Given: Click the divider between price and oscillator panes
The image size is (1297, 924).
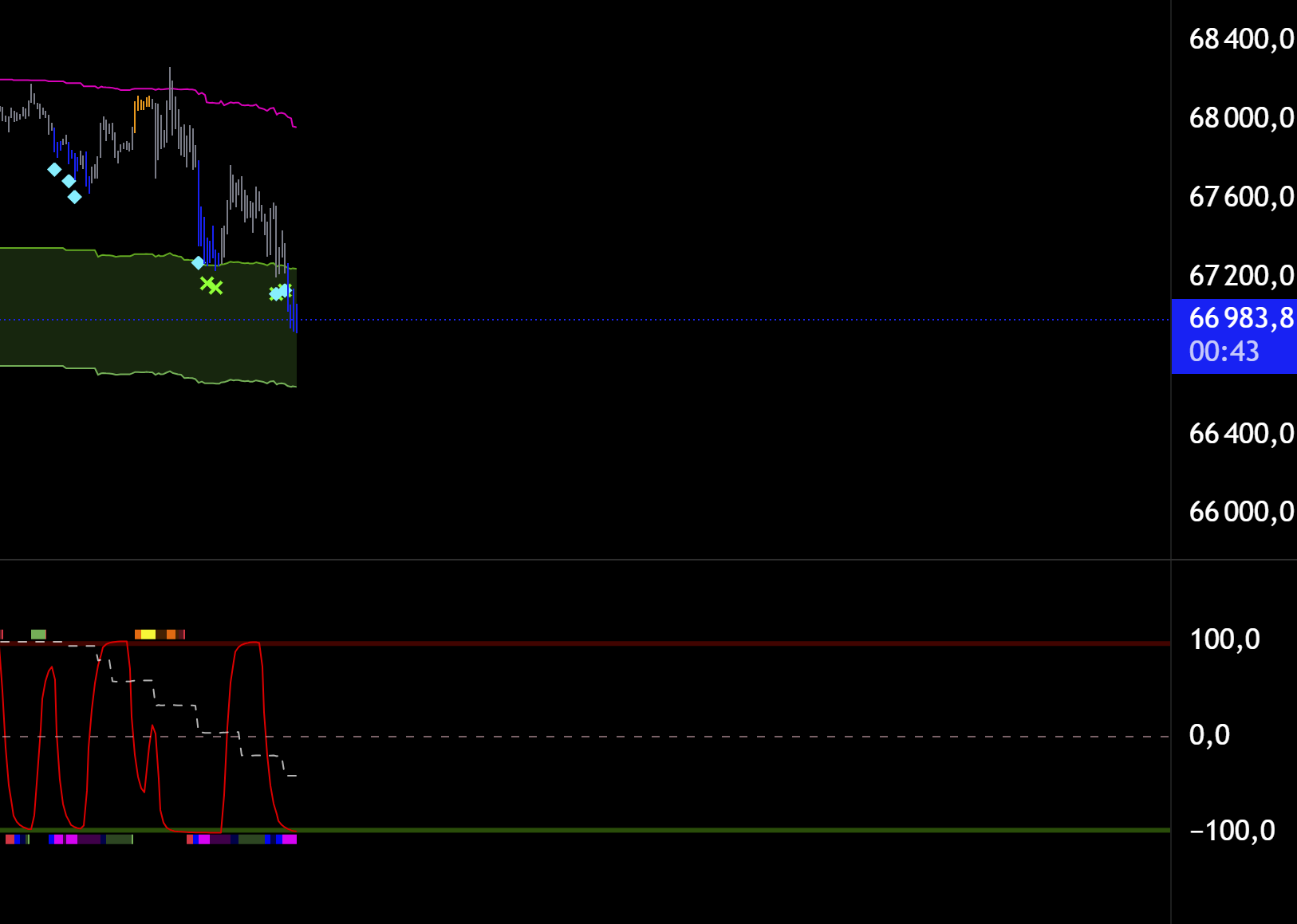Looking at the screenshot, I should (585, 560).
